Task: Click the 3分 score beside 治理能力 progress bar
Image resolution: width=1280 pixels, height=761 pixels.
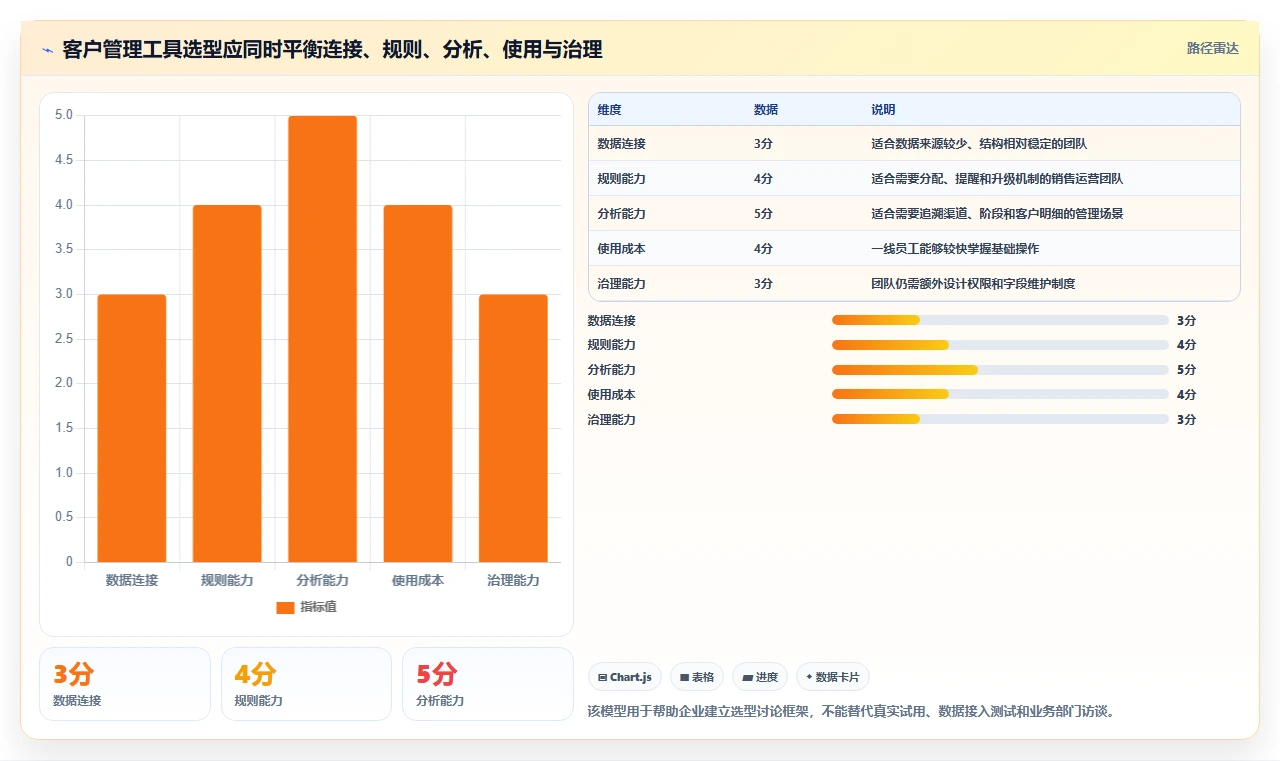Action: point(1186,419)
